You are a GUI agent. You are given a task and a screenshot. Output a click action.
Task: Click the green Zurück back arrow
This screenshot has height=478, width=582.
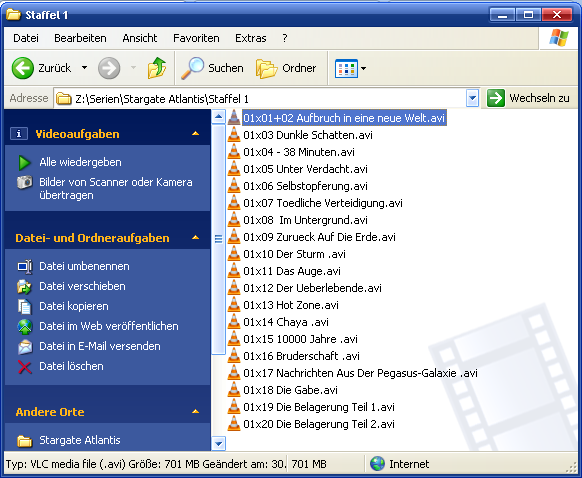22,68
